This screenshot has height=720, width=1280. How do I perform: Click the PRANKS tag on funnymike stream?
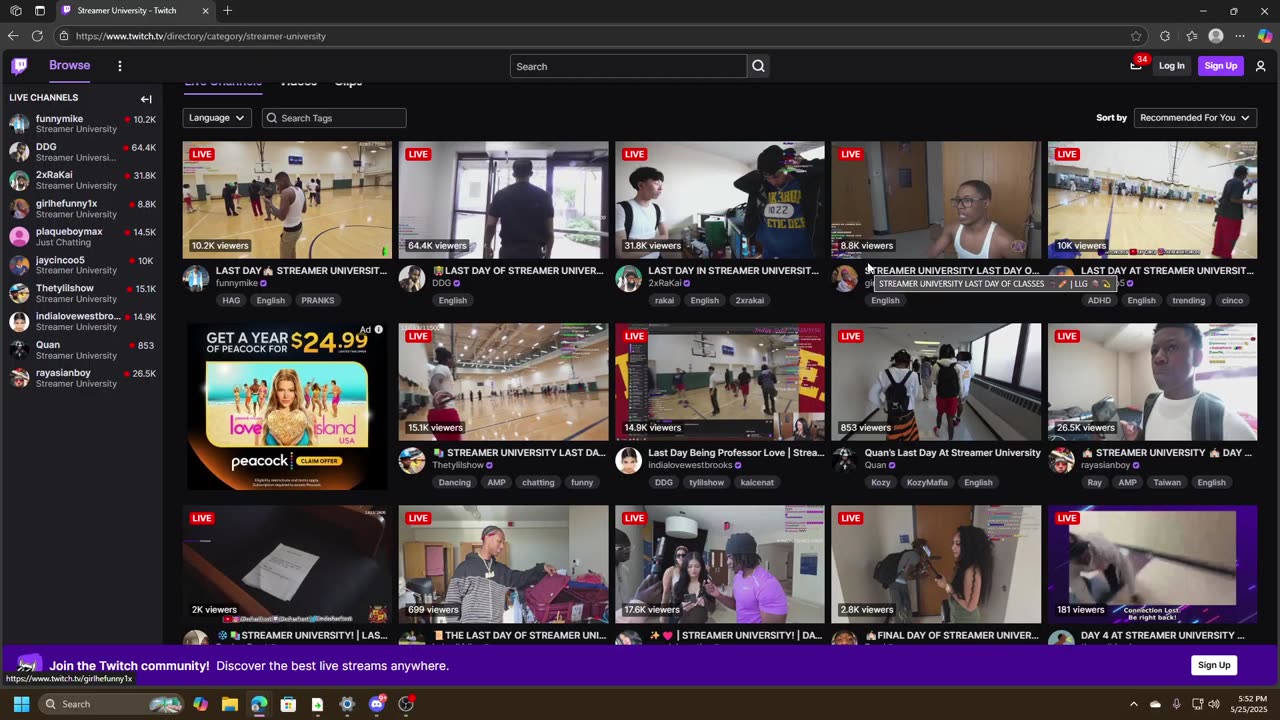click(318, 300)
